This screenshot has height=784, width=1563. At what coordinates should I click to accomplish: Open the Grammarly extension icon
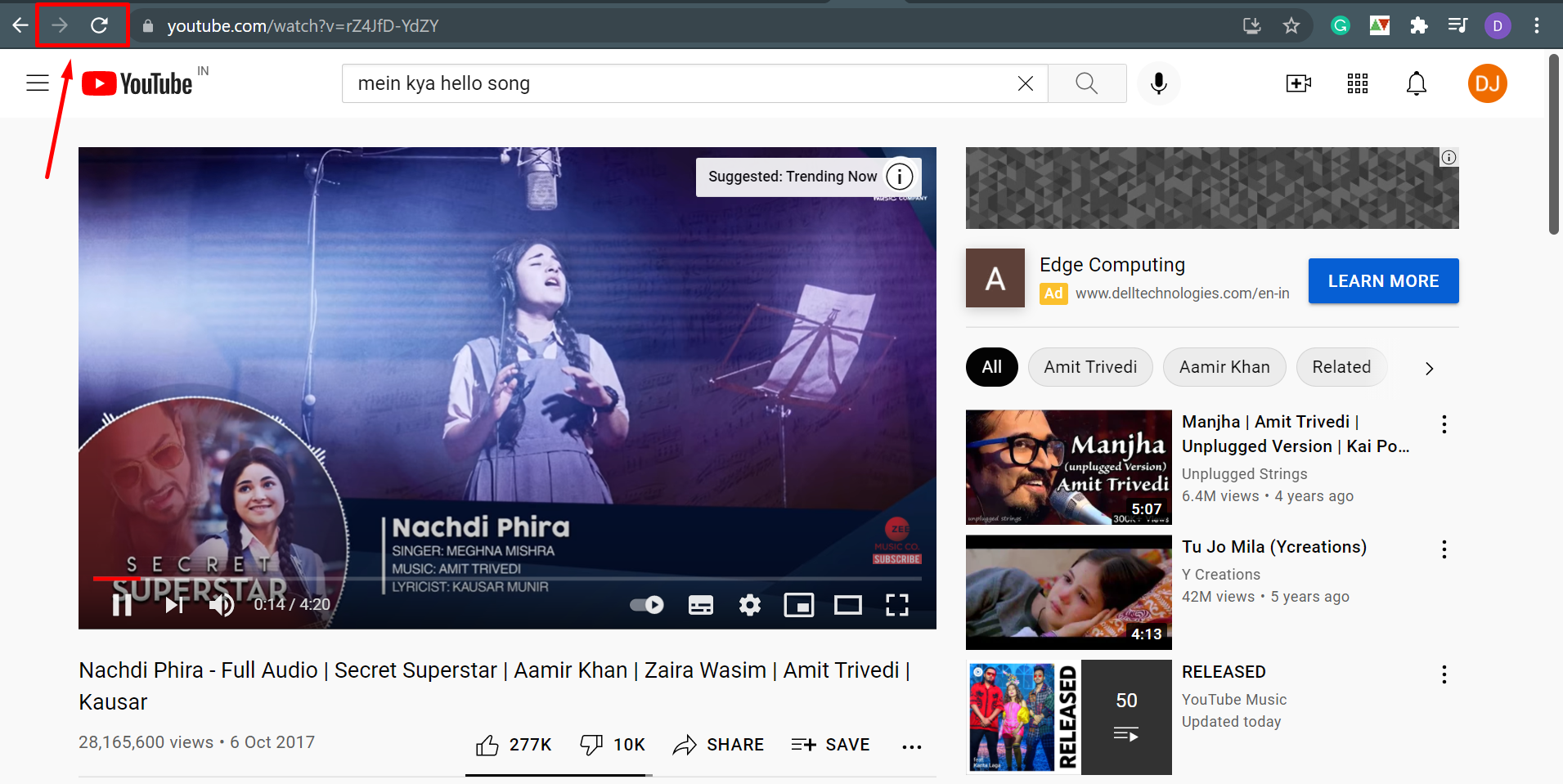tap(1341, 25)
